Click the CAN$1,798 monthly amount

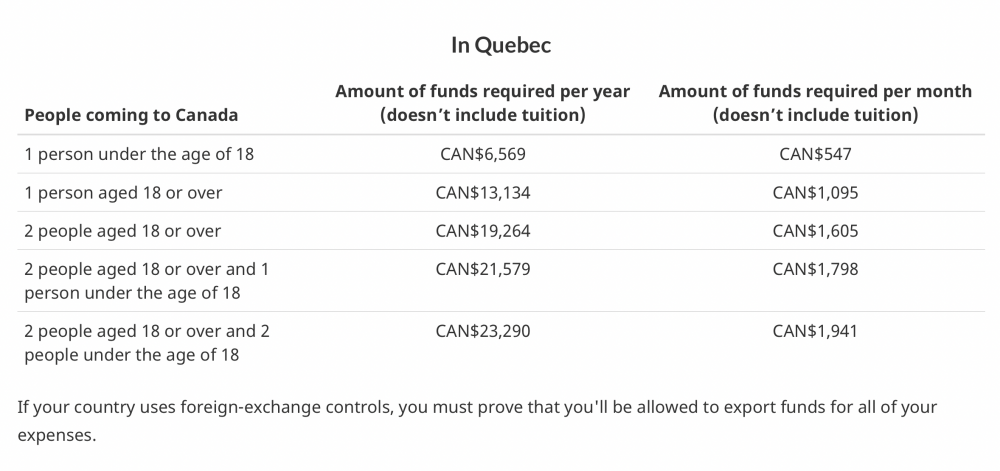point(815,269)
